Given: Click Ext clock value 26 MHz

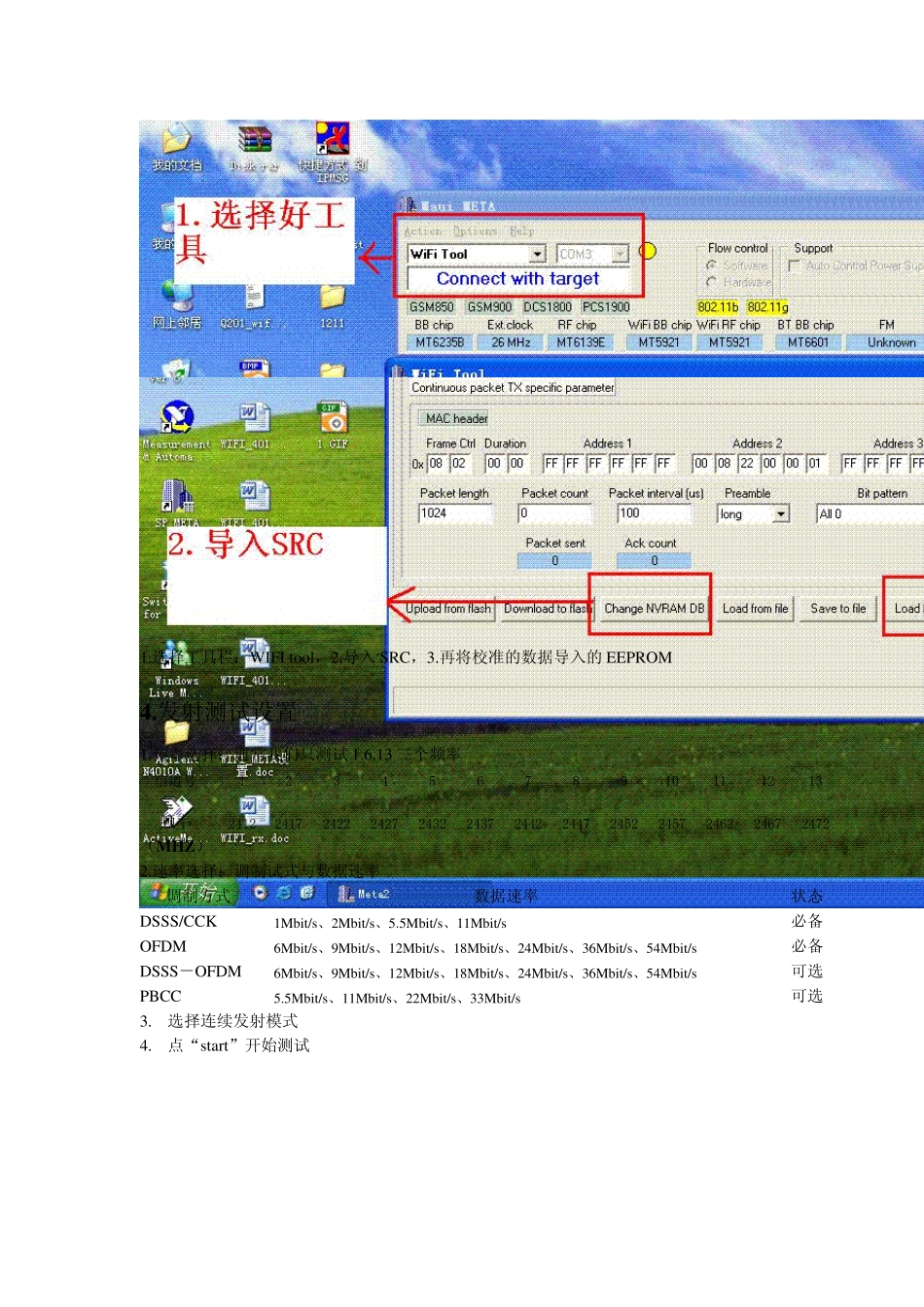Looking at the screenshot, I should pyautogui.click(x=511, y=342).
